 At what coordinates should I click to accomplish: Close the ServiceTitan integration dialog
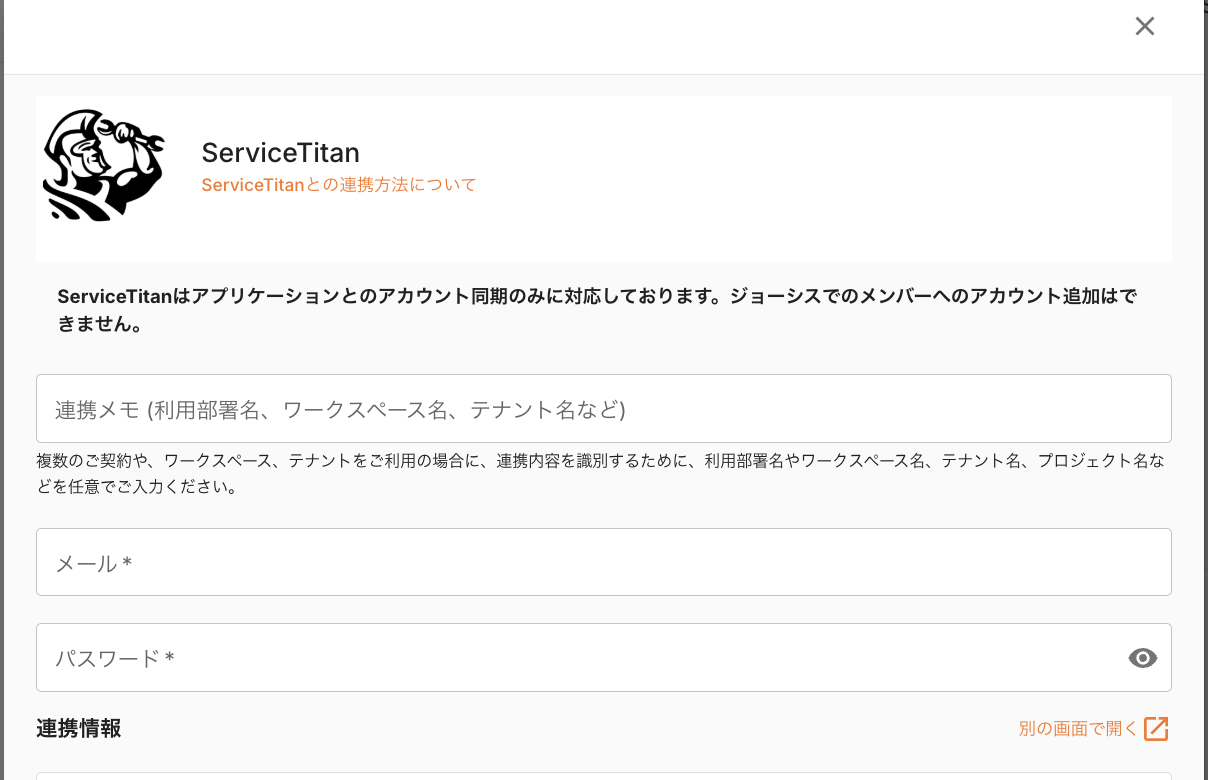pyautogui.click(x=1145, y=27)
